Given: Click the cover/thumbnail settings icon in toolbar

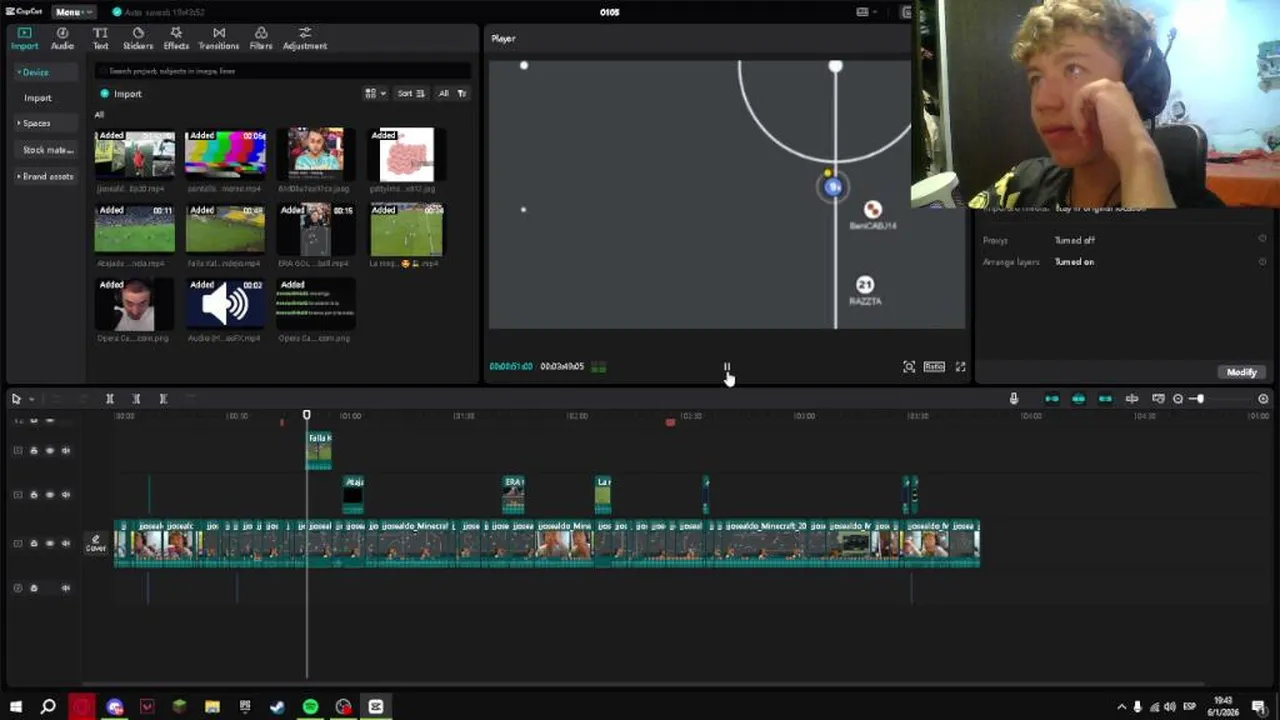Looking at the screenshot, I should coord(1158,399).
